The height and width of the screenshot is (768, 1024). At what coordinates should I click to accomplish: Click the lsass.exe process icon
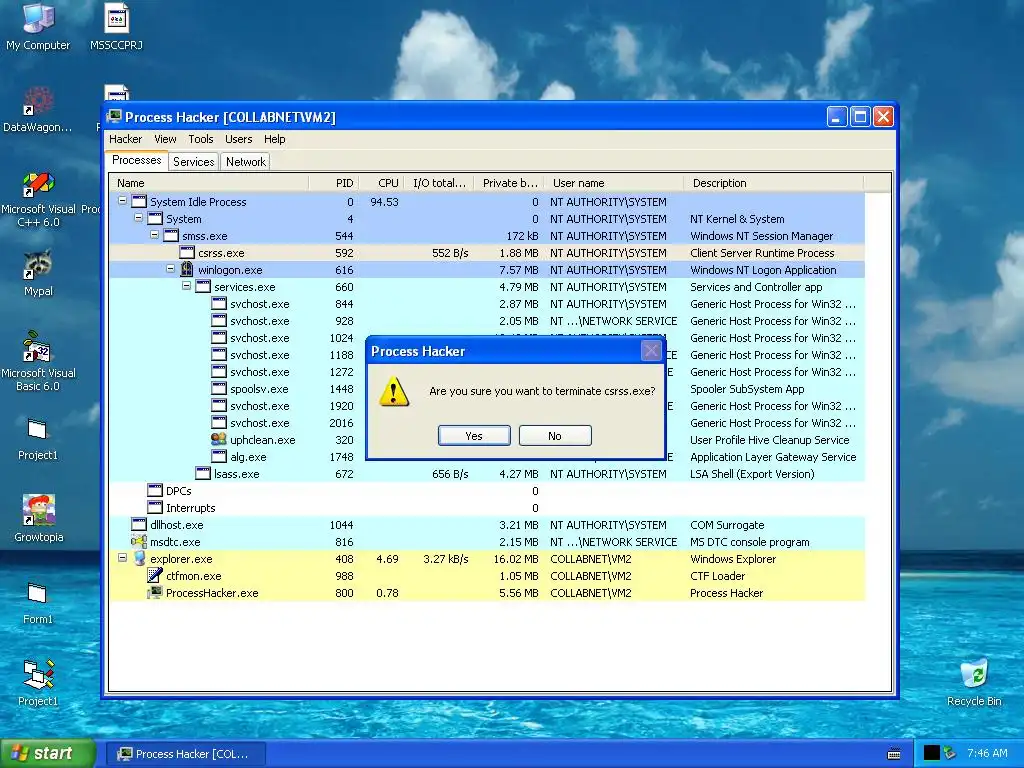pyautogui.click(x=203, y=473)
